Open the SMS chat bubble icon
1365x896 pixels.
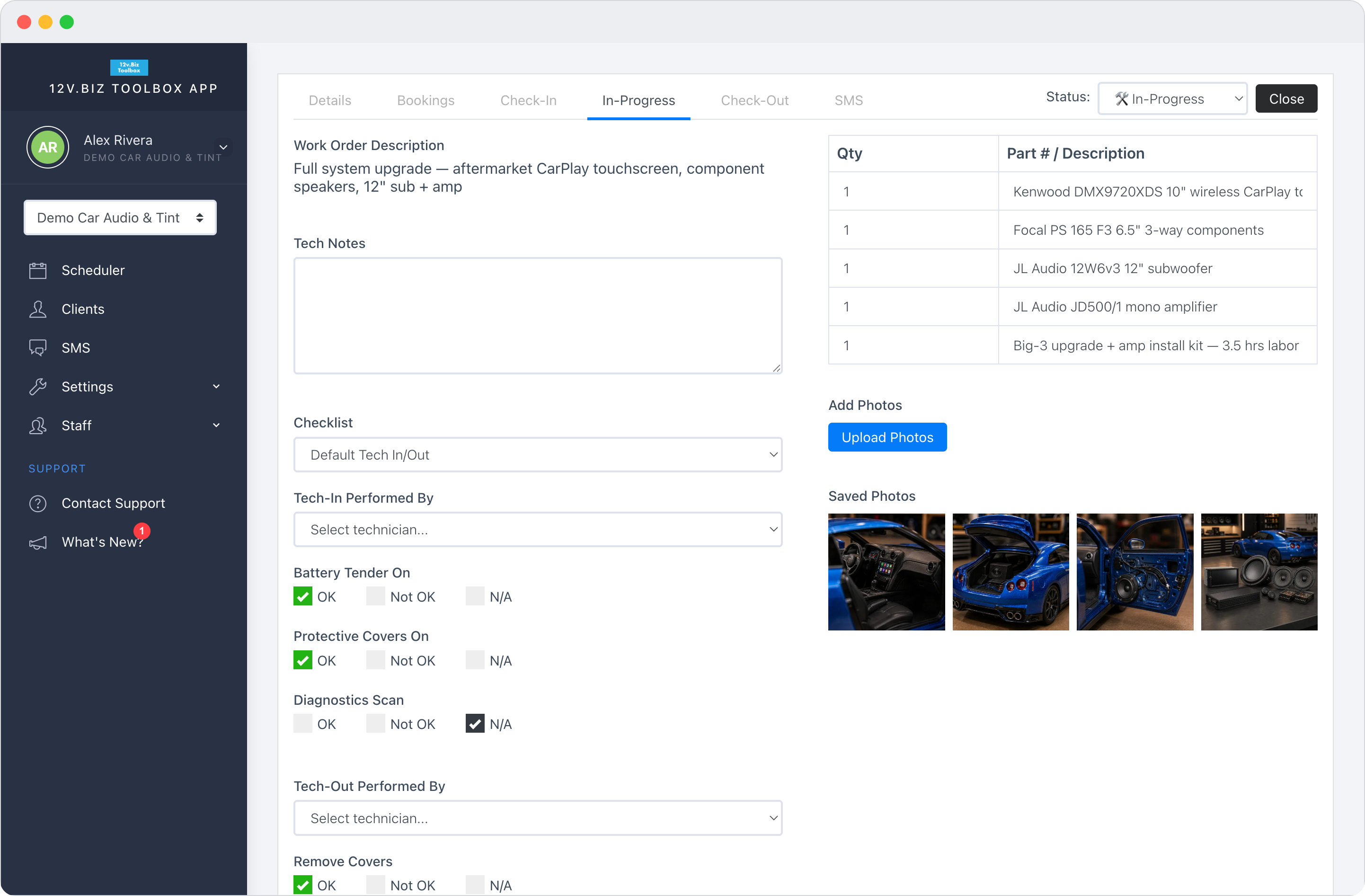(x=38, y=347)
